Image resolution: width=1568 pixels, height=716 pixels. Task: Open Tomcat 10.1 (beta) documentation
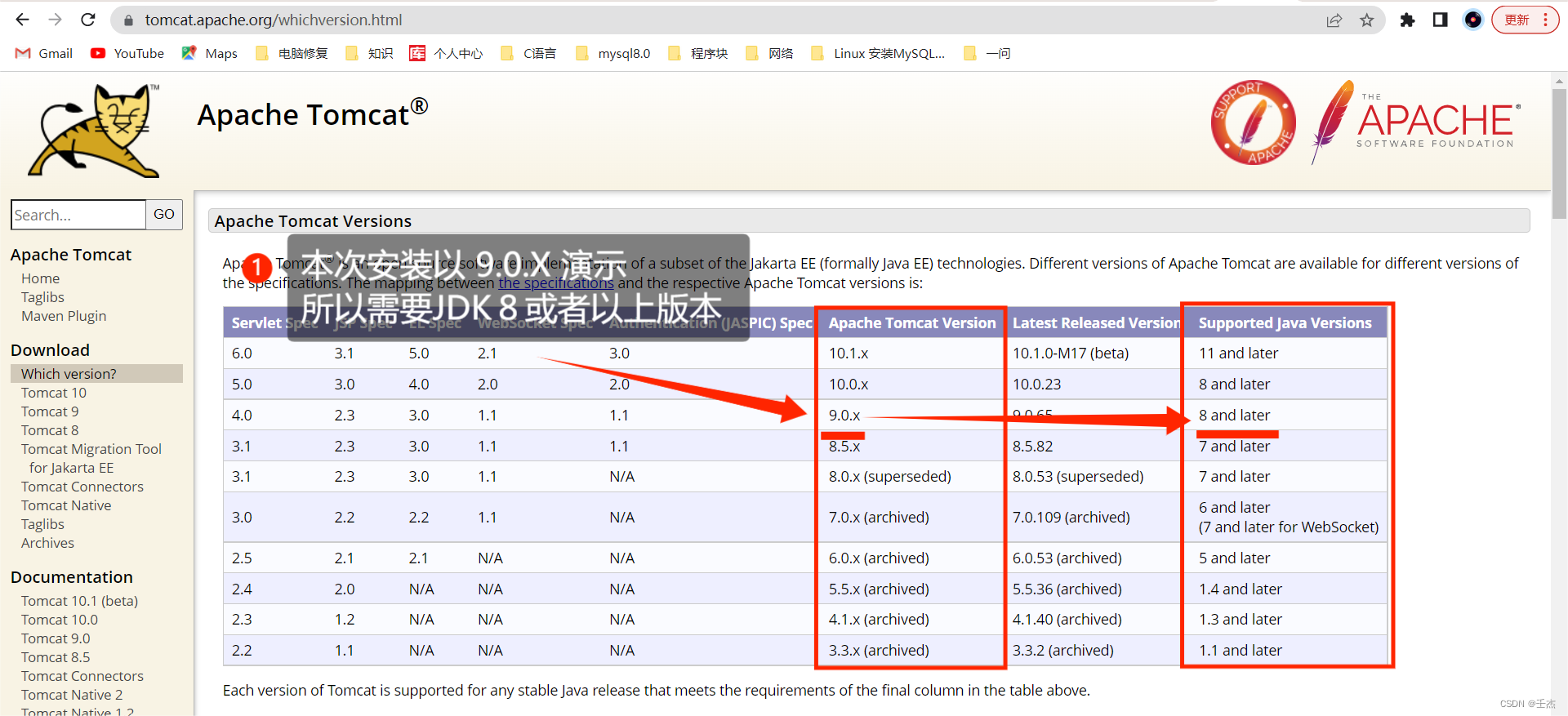(x=80, y=601)
